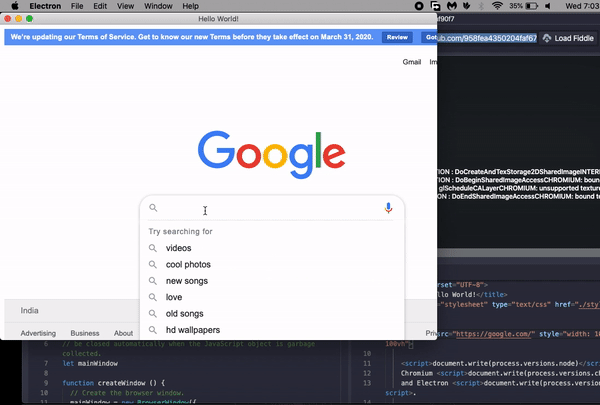The width and height of the screenshot is (600, 405).
Task: Click the https://google.com/ URL in HTML editor
Action: tap(494, 334)
